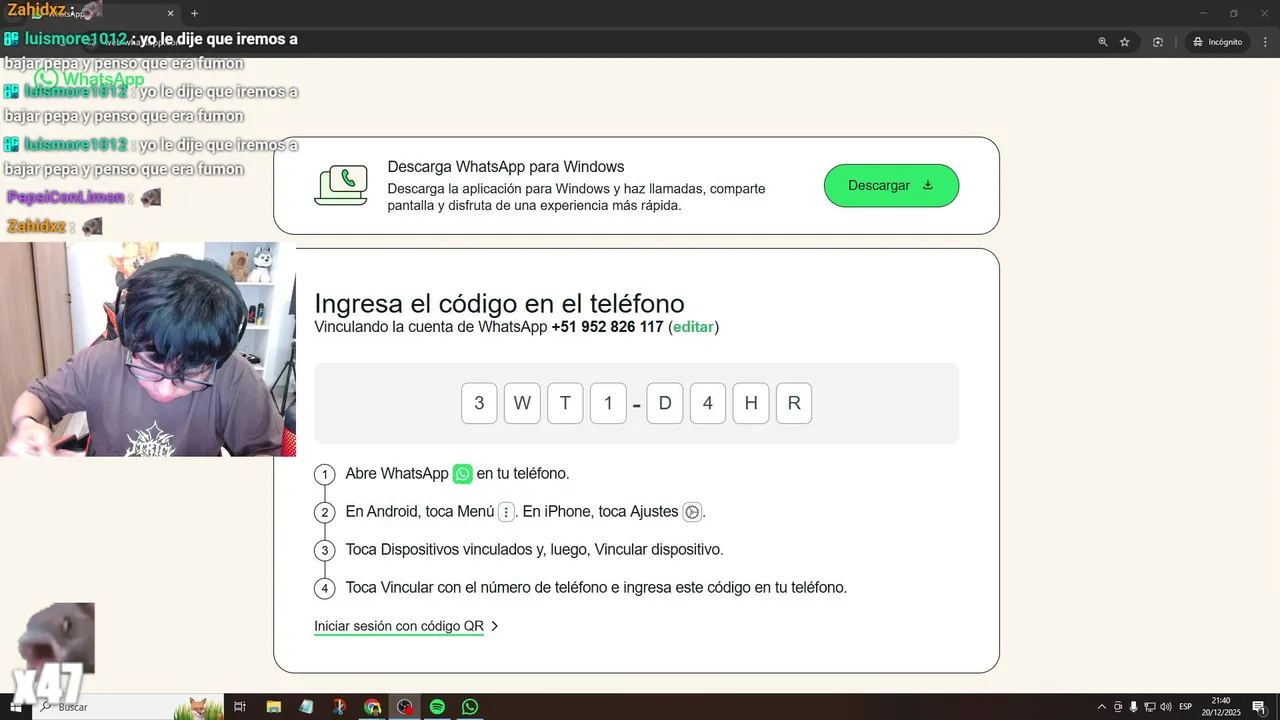Click the Descarga WhatsApp para Windows title

tap(506, 167)
